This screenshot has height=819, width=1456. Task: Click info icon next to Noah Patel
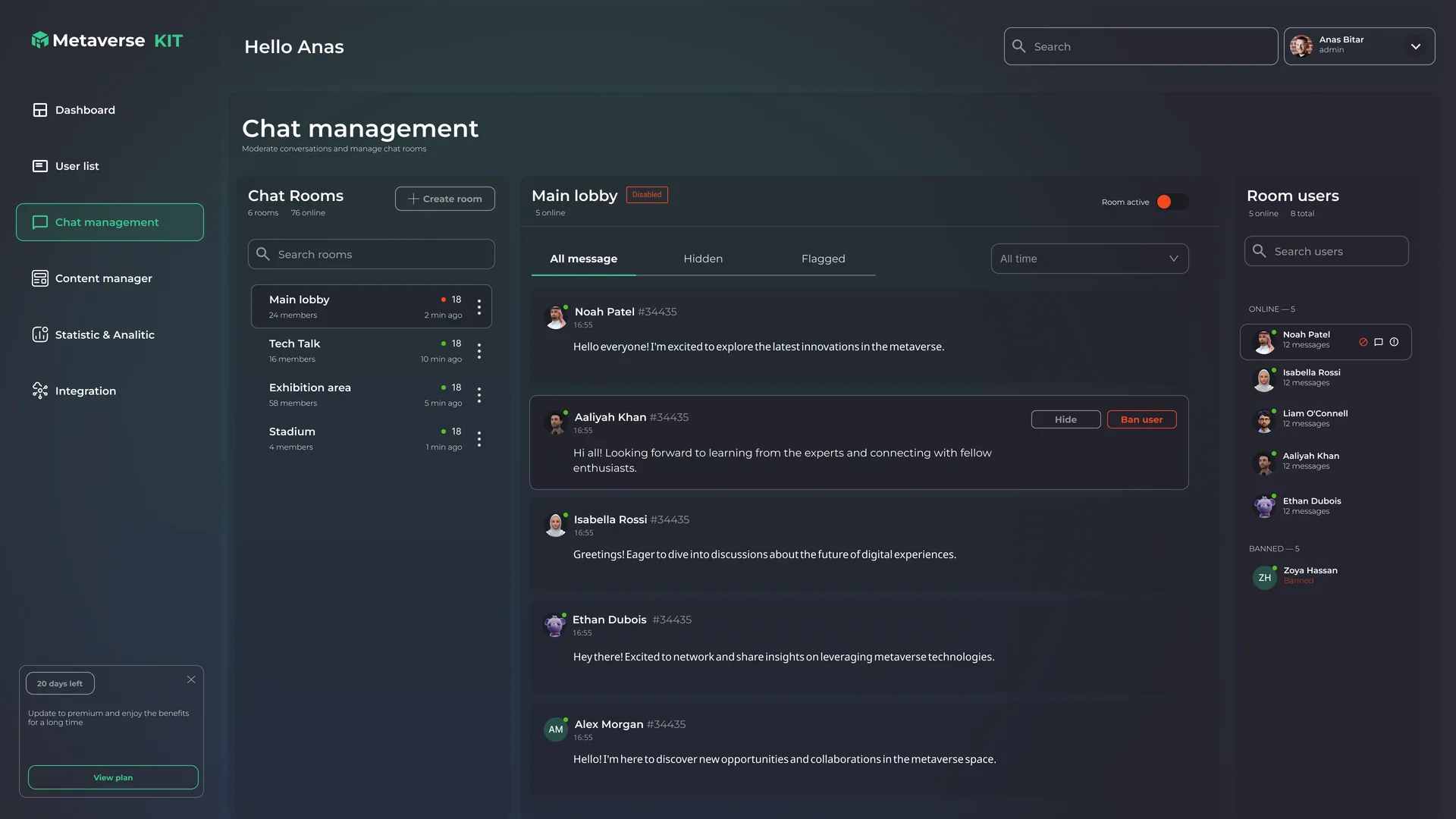click(x=1394, y=342)
